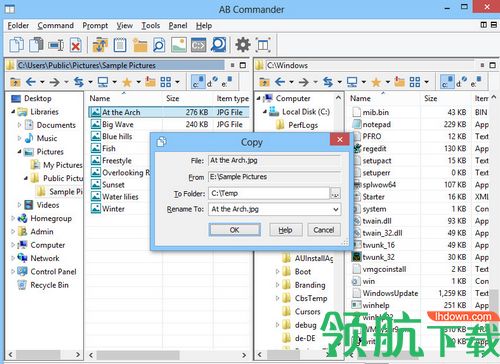Go up one folder in left panel

point(15,82)
